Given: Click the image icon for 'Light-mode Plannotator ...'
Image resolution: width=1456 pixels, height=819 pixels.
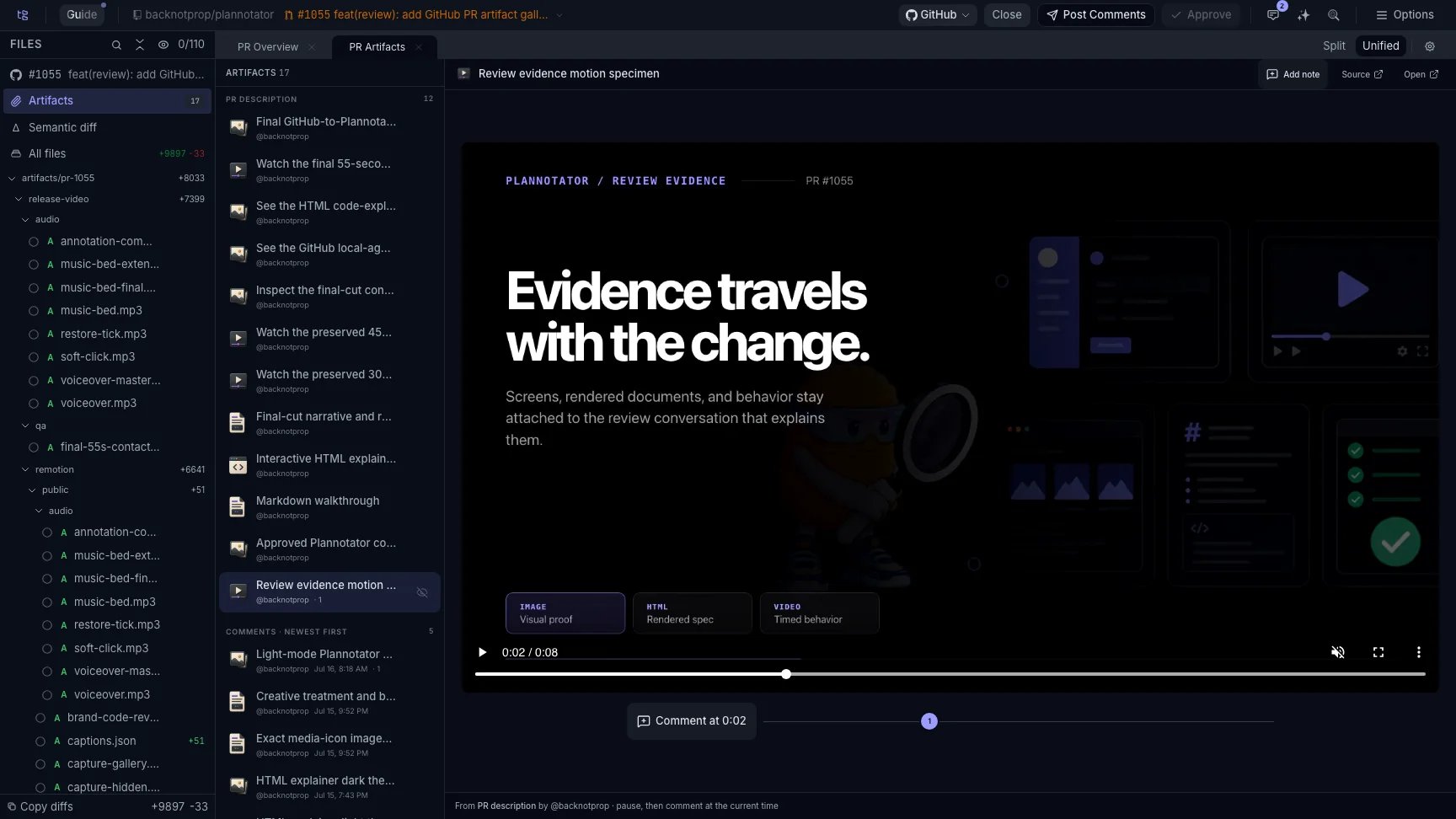Looking at the screenshot, I should 238,660.
